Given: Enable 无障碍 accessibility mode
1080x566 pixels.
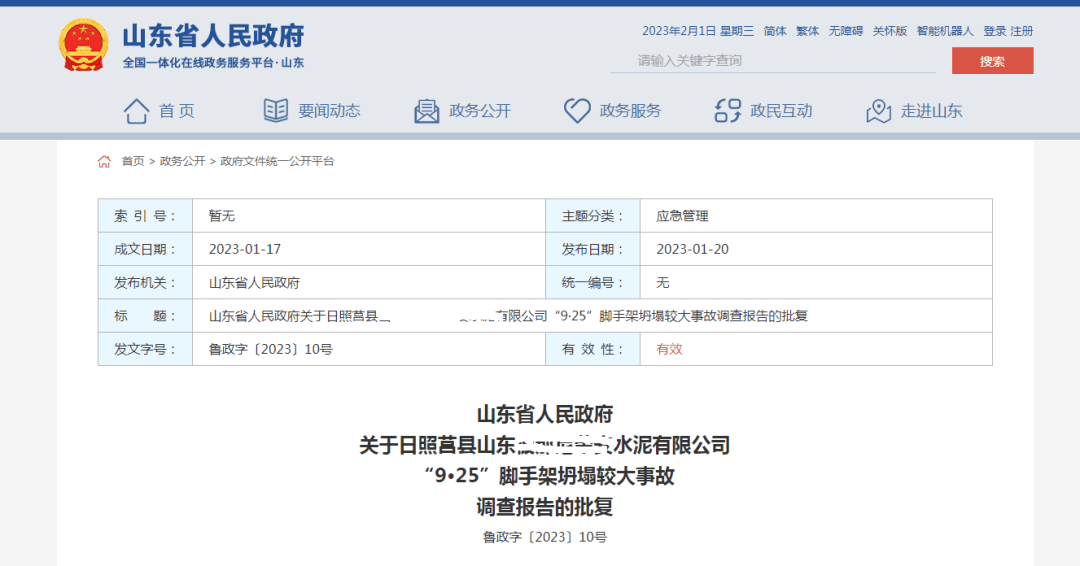Looking at the screenshot, I should tap(845, 31).
